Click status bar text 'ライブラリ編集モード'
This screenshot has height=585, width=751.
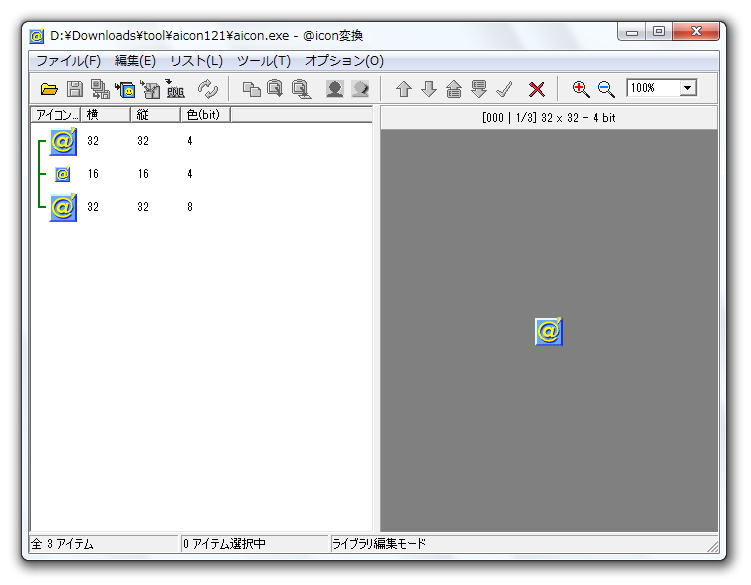379,544
